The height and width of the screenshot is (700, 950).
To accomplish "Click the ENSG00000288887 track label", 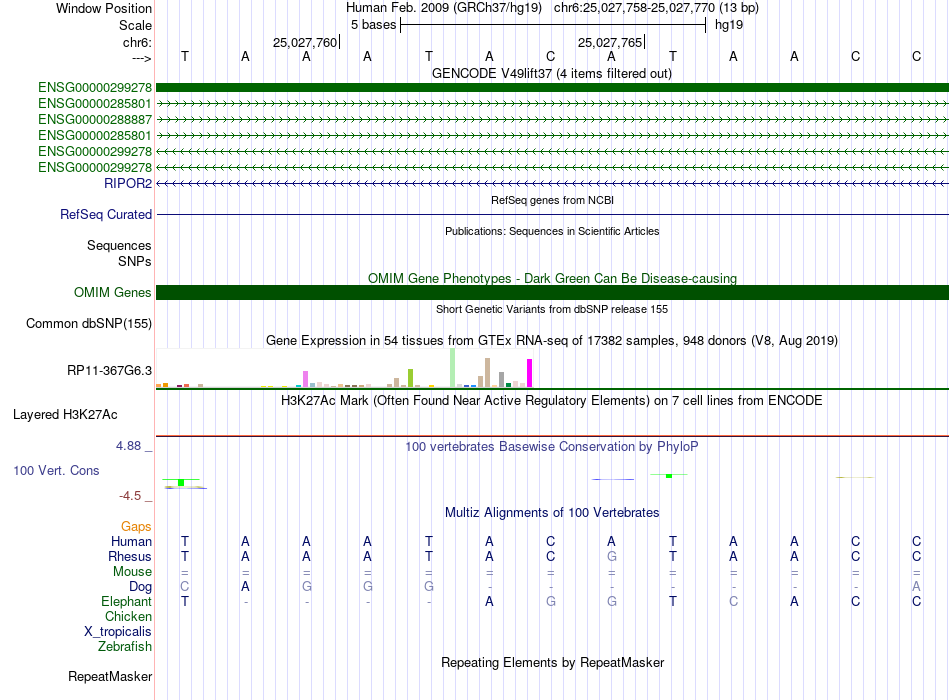I will click(95, 119).
